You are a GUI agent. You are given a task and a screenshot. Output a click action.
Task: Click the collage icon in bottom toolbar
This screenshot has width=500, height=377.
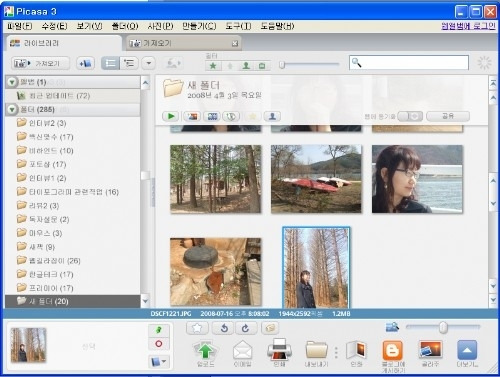pos(430,350)
